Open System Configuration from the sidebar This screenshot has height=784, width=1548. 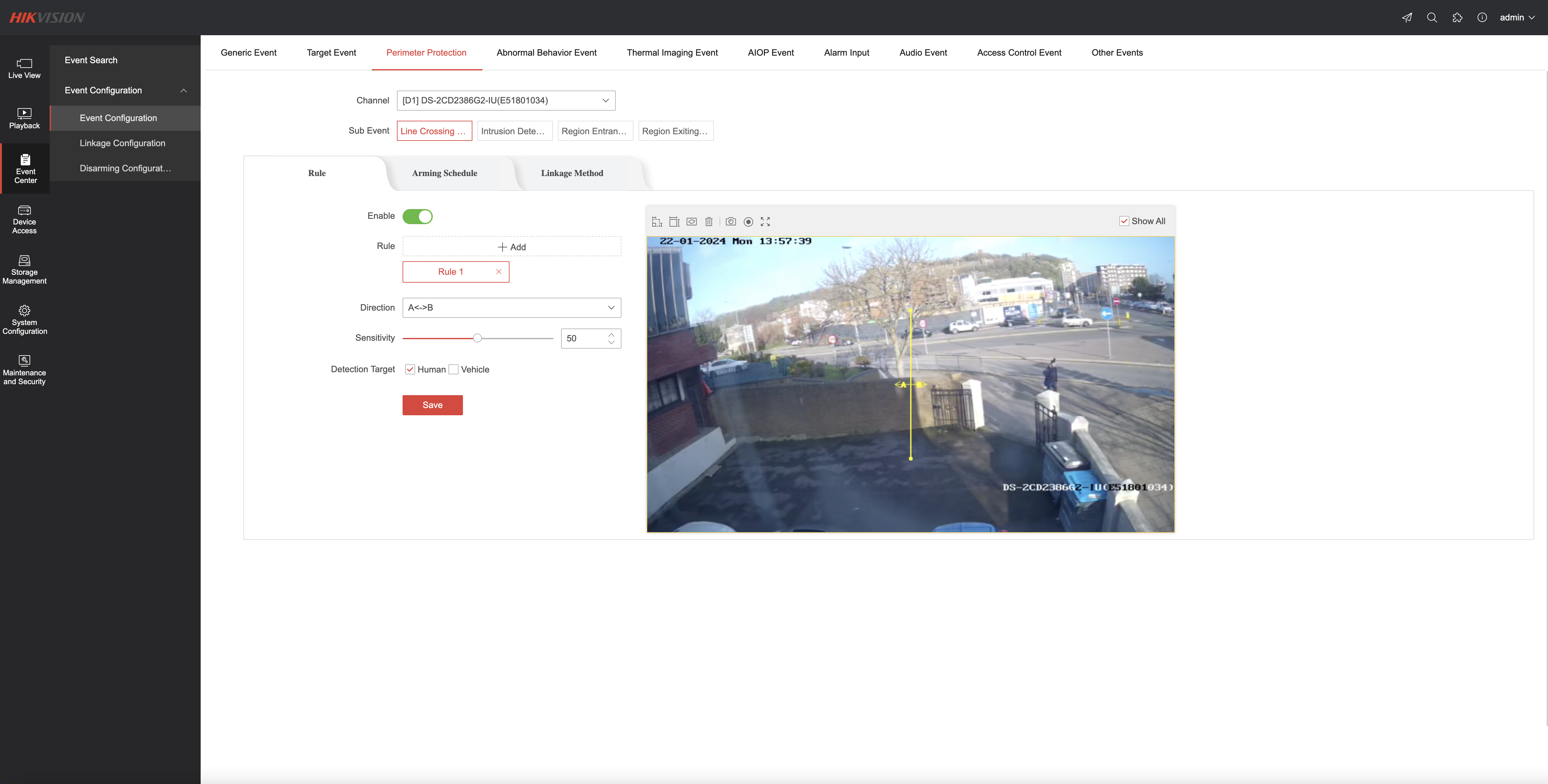[24, 320]
